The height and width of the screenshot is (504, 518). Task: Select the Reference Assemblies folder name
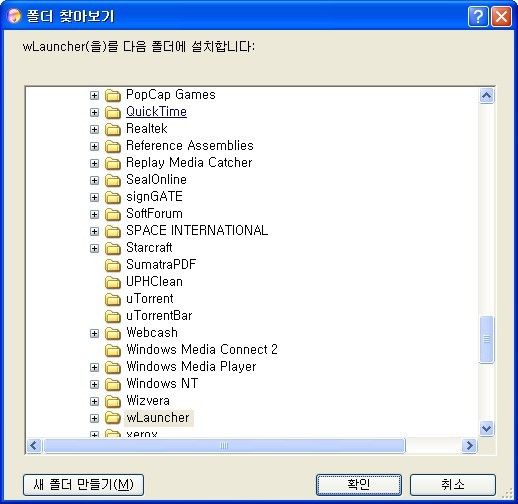coord(190,146)
